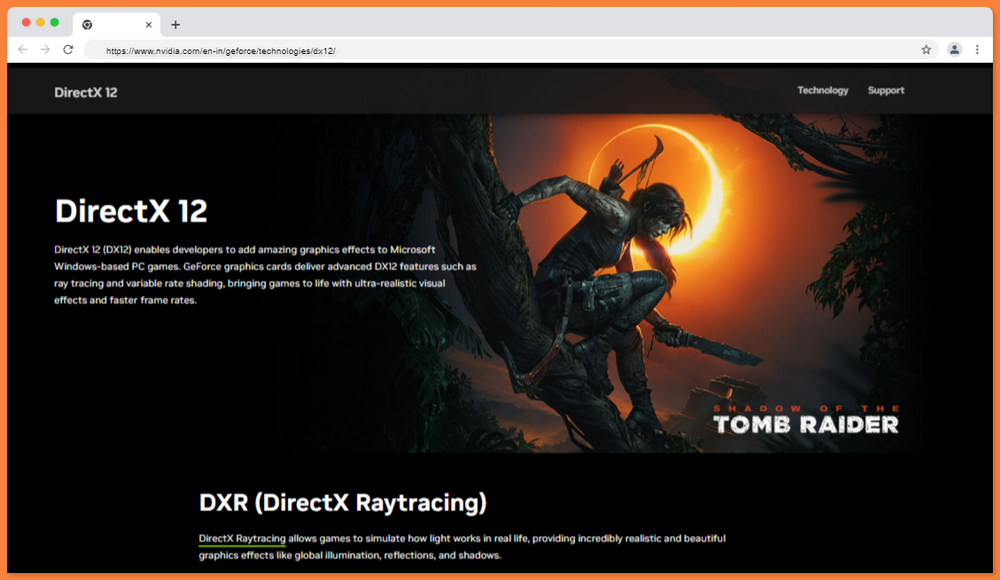Follow the underlined DirectX Raytracing link
Image resolution: width=1000 pixels, height=580 pixels.
point(242,539)
